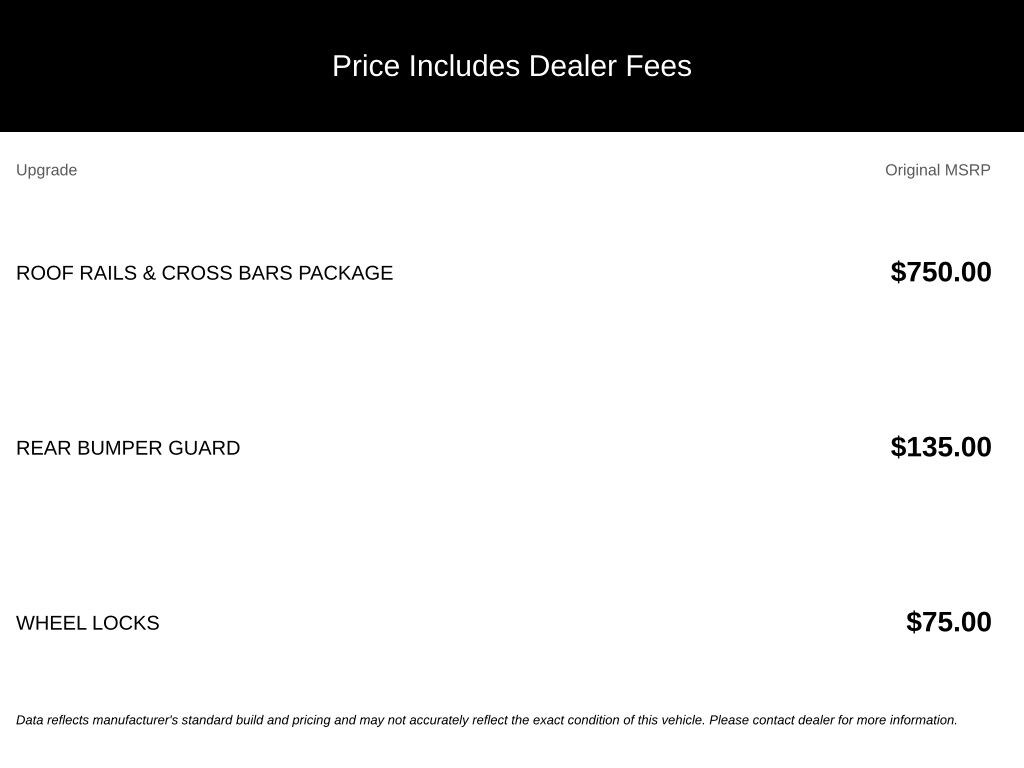Open the Roof Rails & Cross Bars Package item
The width and height of the screenshot is (1024, 768).
pos(204,273)
